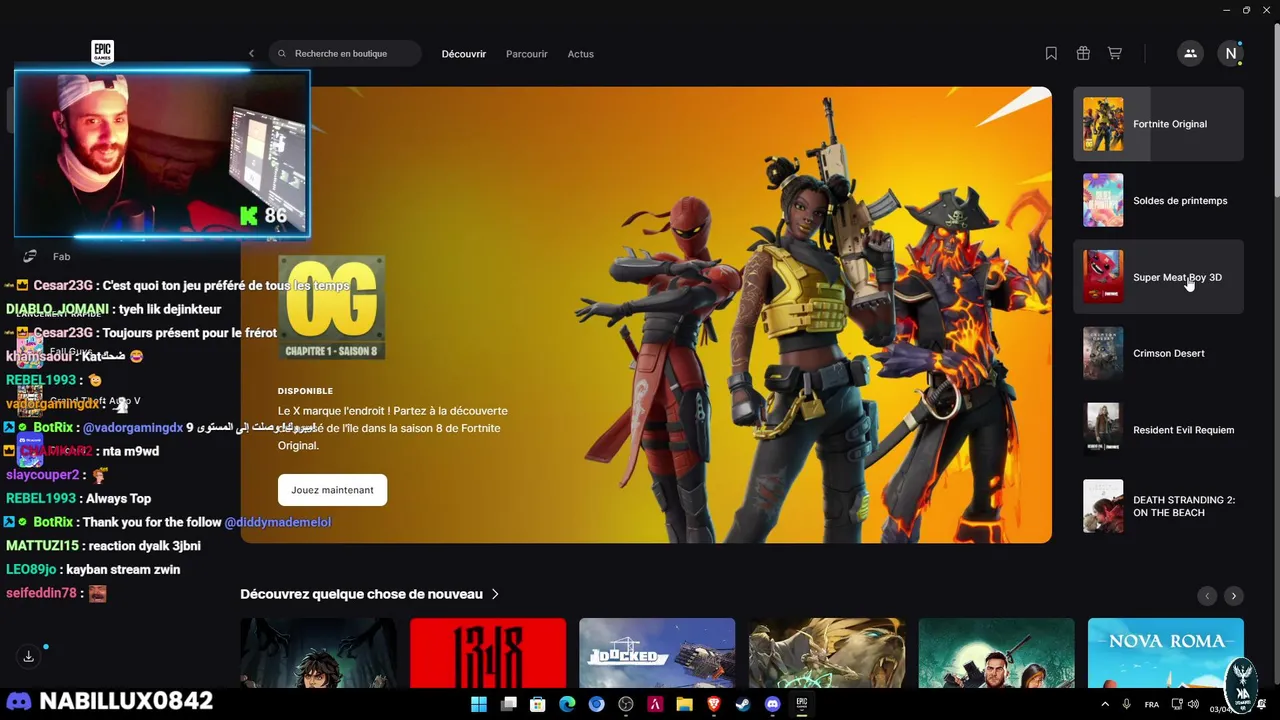Open the wishlist bookmark icon

1051,54
